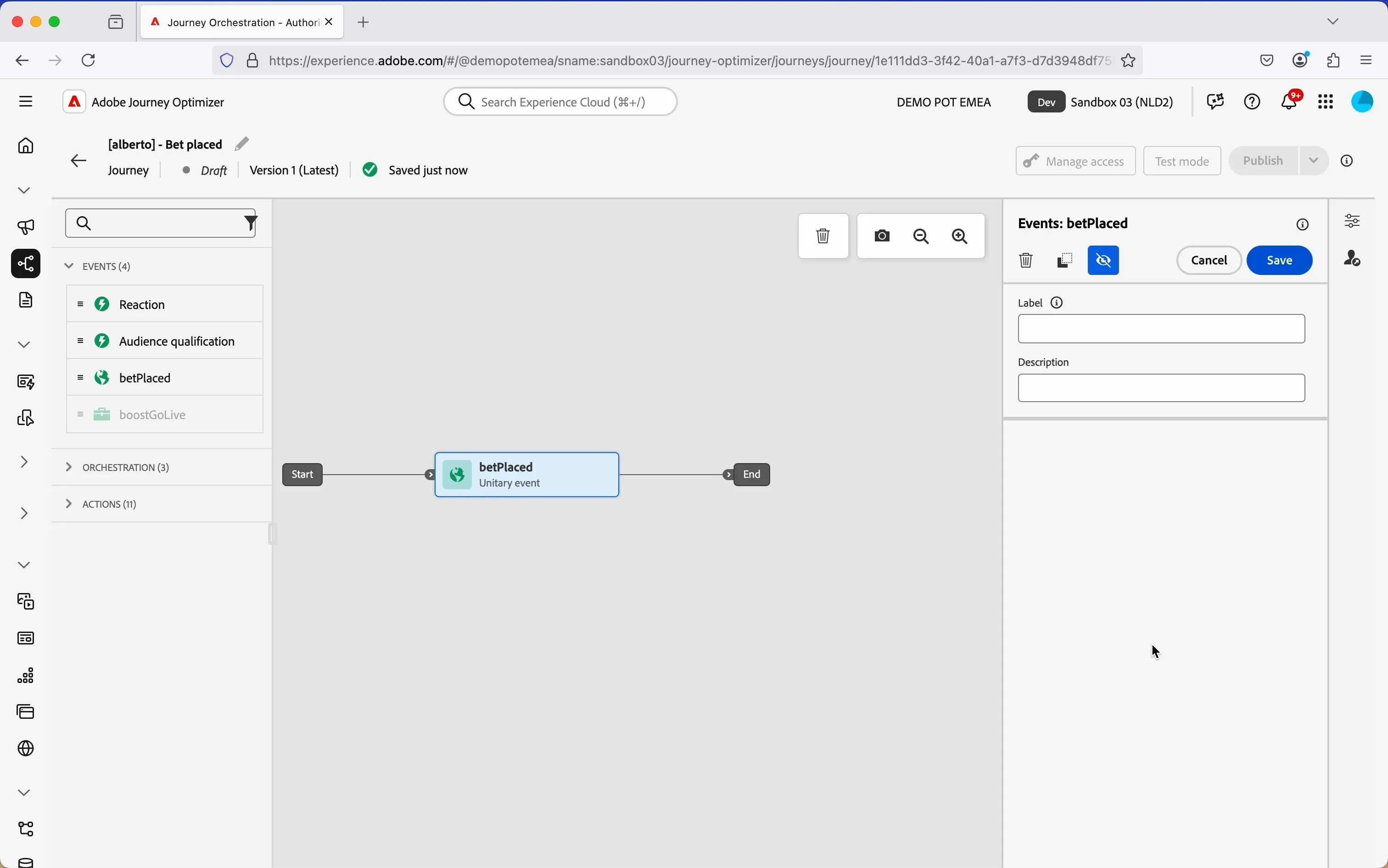Zoom out of the journey canvas
1388x868 pixels.
coord(922,236)
